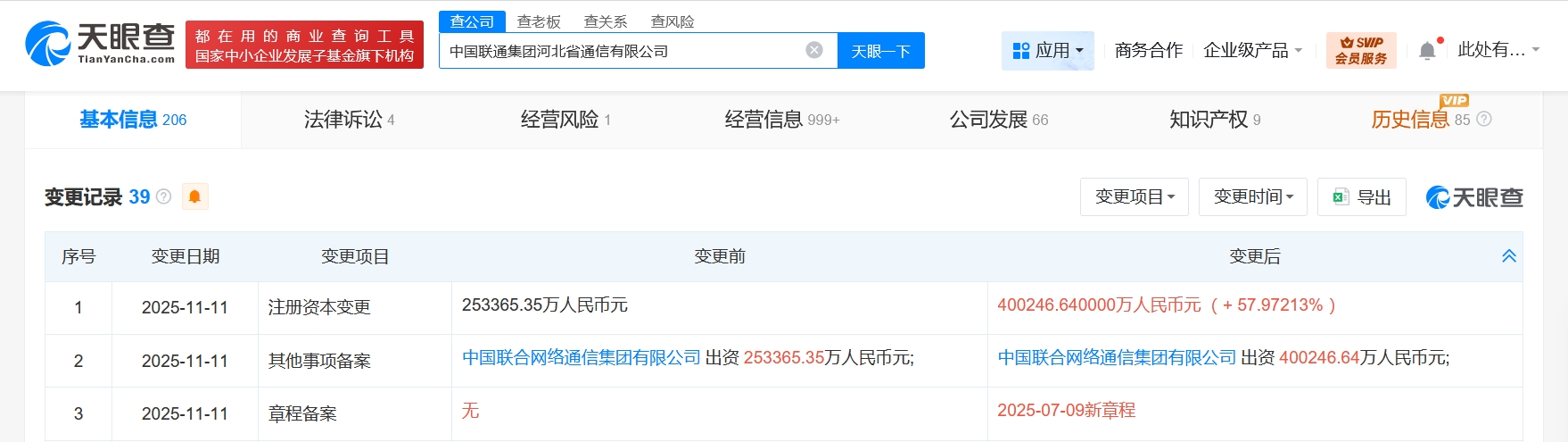
Task: Toggle the orange change-record alert bell
Action: [x=194, y=196]
